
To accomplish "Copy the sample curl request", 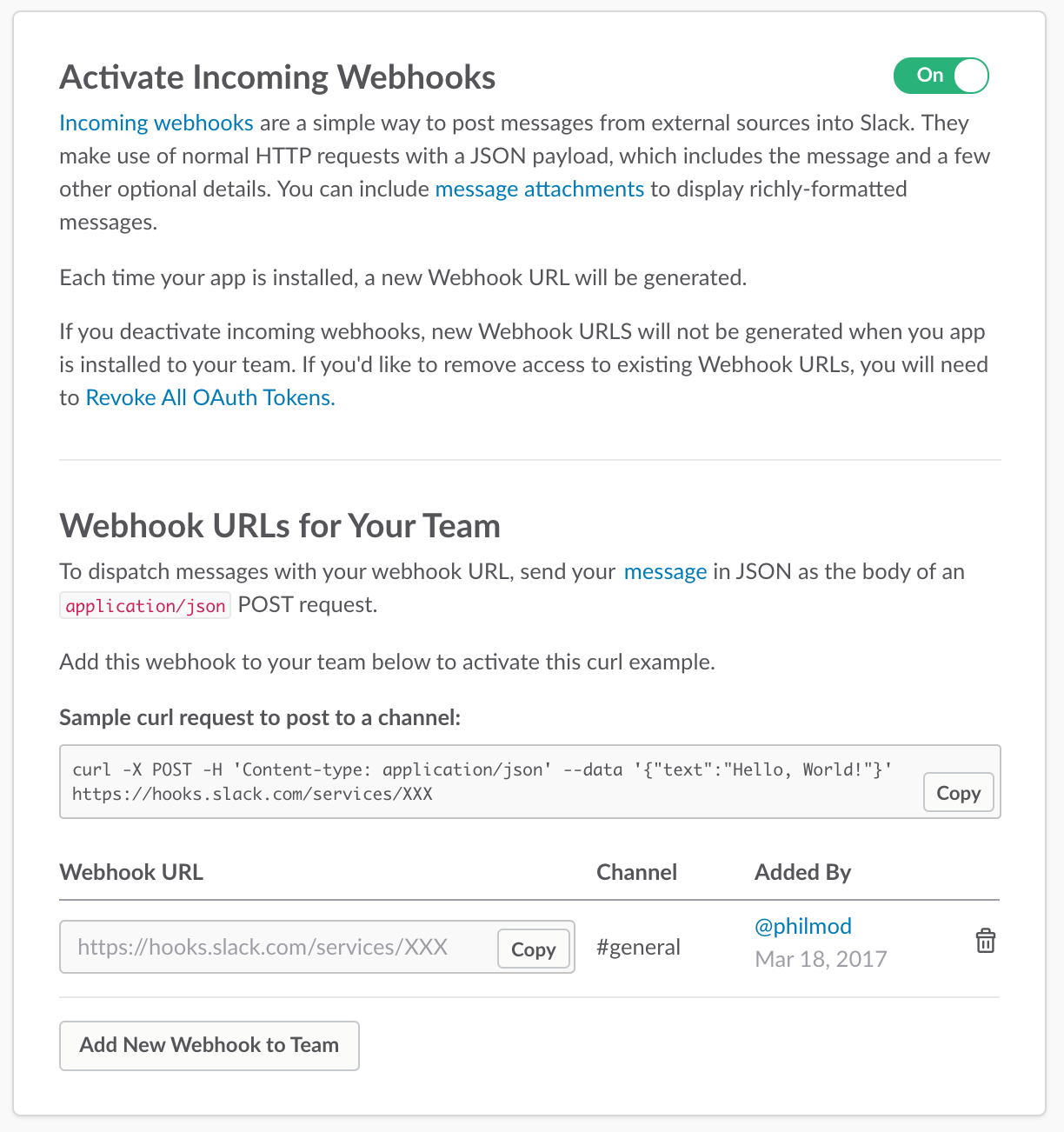I will [x=958, y=793].
